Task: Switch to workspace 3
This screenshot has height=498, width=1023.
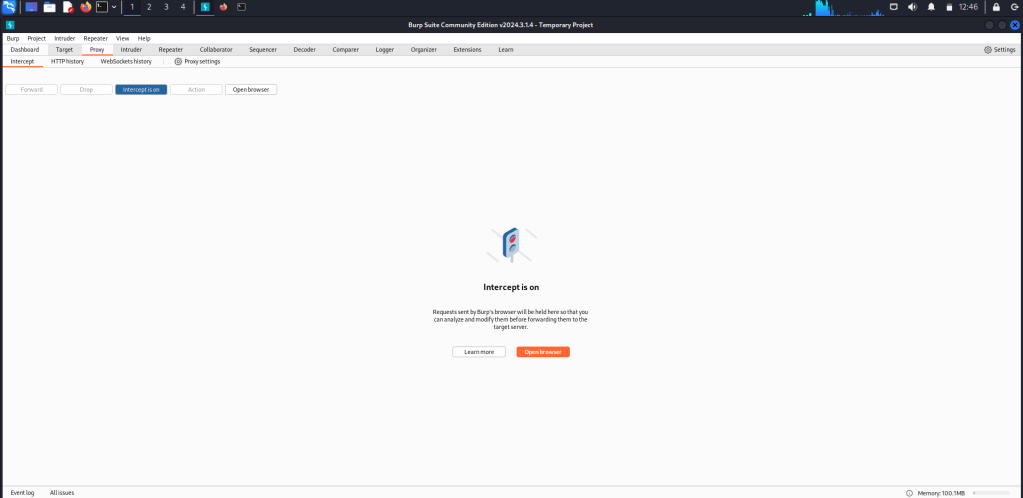Action: coord(166,7)
